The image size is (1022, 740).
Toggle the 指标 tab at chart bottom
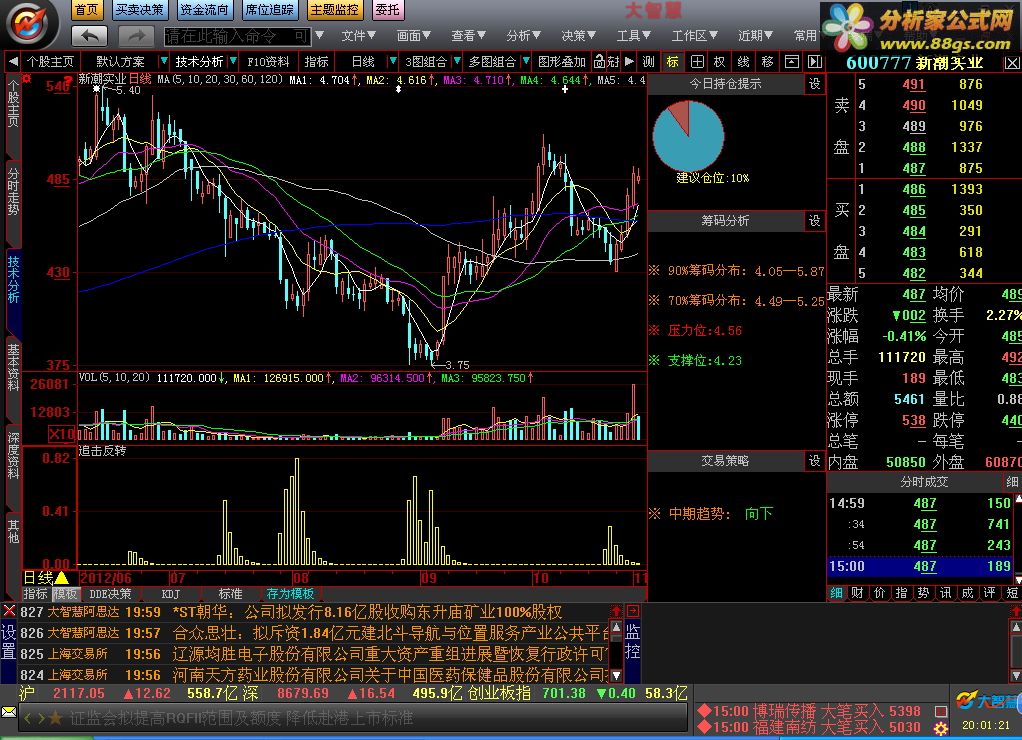[36, 594]
